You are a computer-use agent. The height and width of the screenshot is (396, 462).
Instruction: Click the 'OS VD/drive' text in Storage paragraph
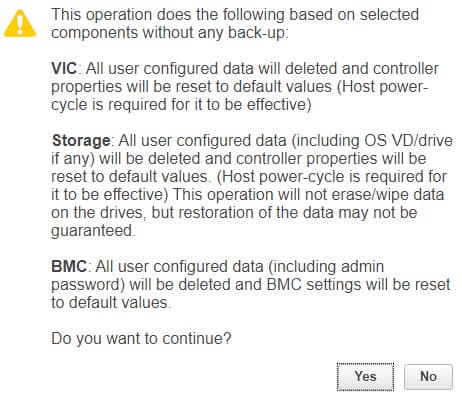pos(408,141)
